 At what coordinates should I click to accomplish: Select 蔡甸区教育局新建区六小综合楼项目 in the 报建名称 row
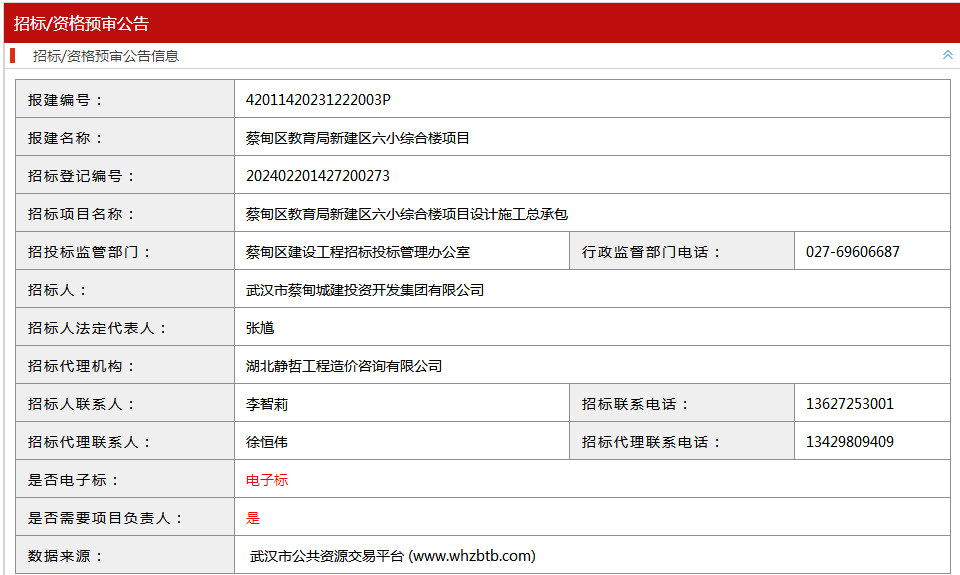(x=358, y=138)
